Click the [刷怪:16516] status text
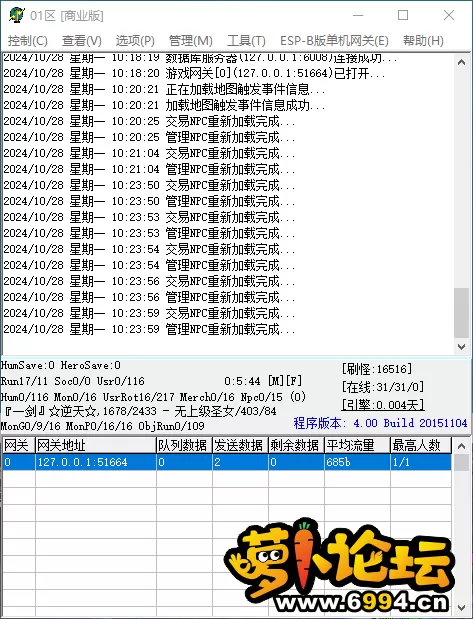The image size is (473, 619). (377, 369)
